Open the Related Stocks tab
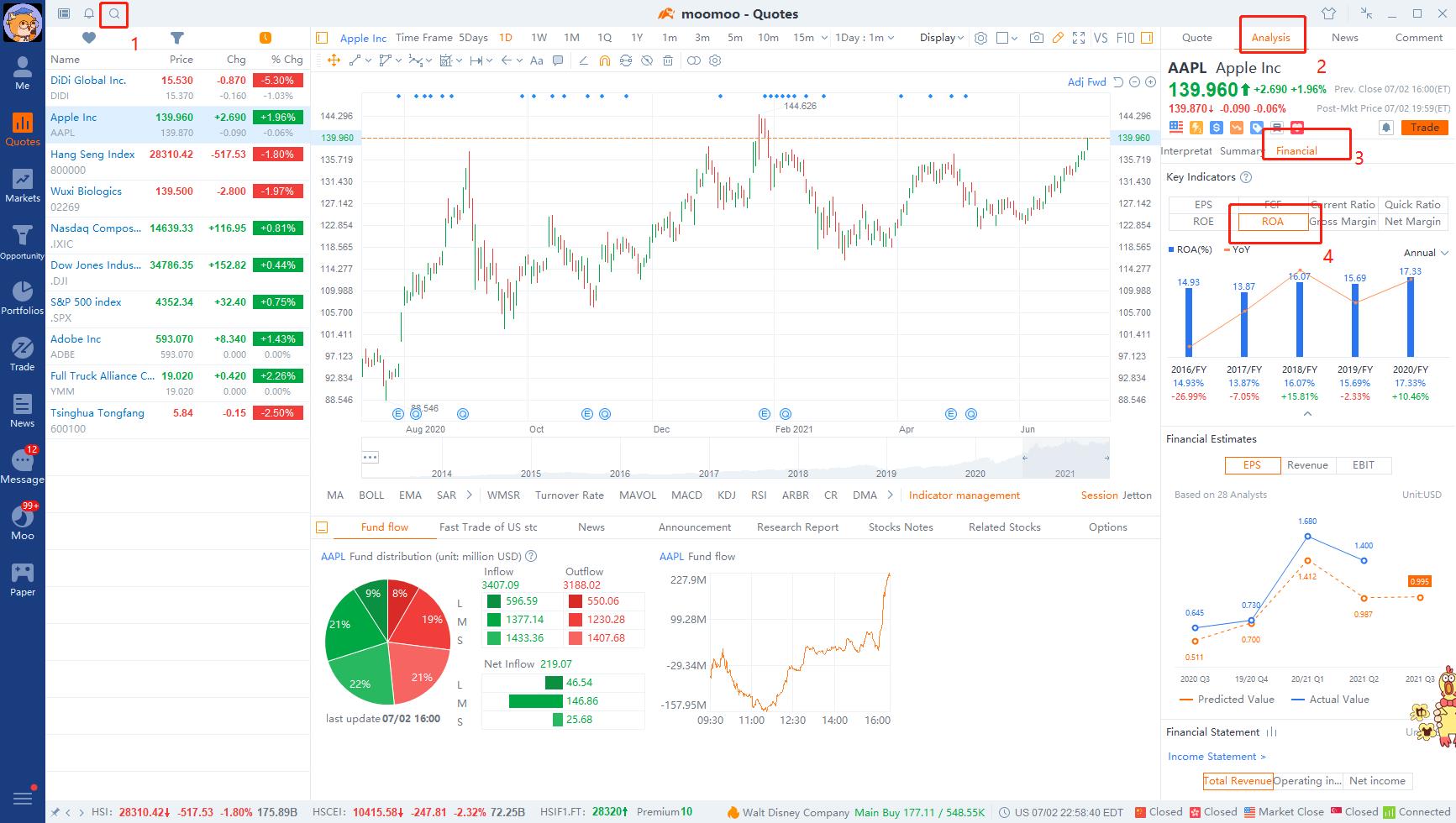Image resolution: width=1456 pixels, height=823 pixels. point(1004,527)
